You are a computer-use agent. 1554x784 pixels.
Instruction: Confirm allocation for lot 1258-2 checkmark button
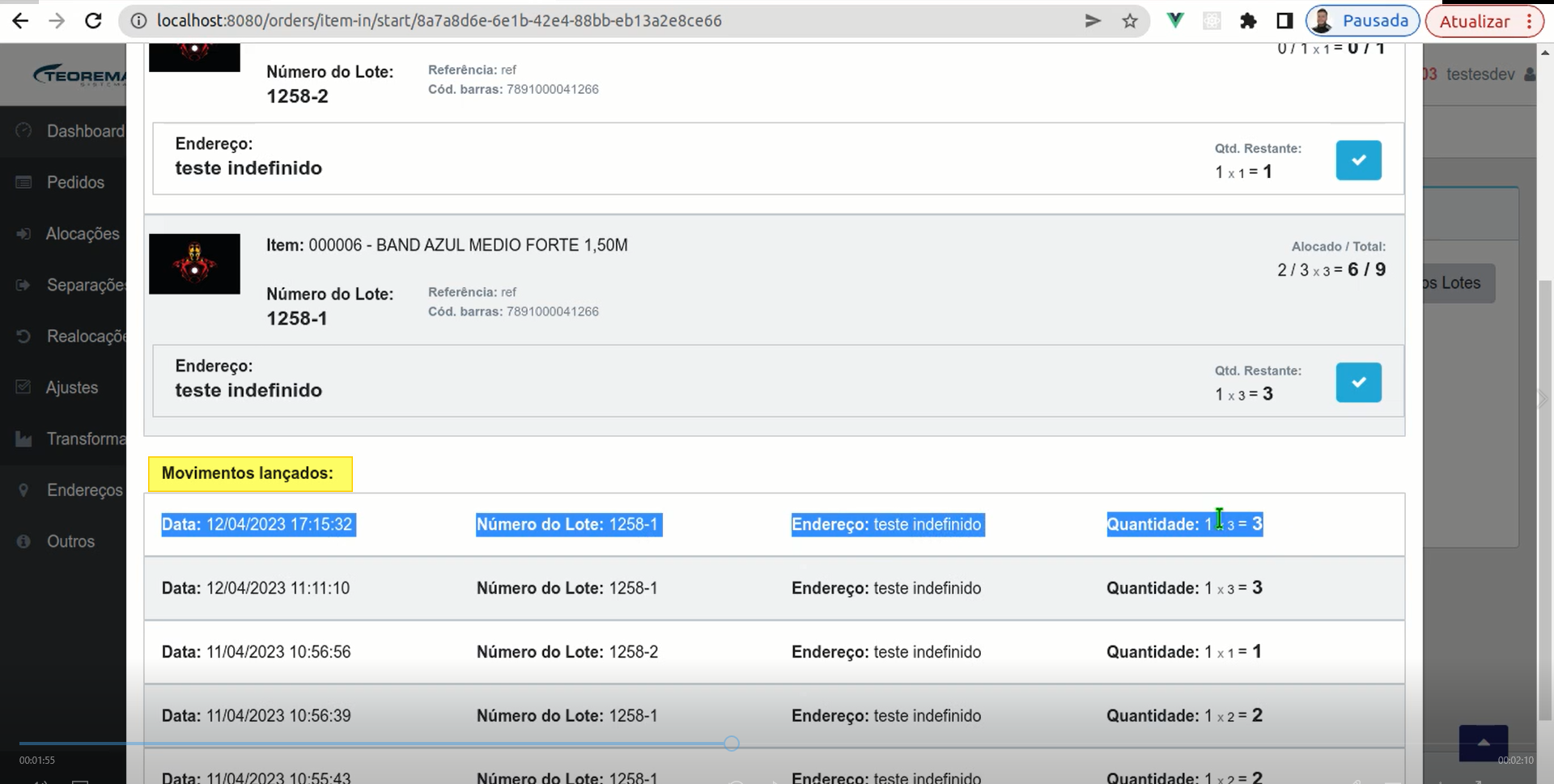pyautogui.click(x=1358, y=160)
